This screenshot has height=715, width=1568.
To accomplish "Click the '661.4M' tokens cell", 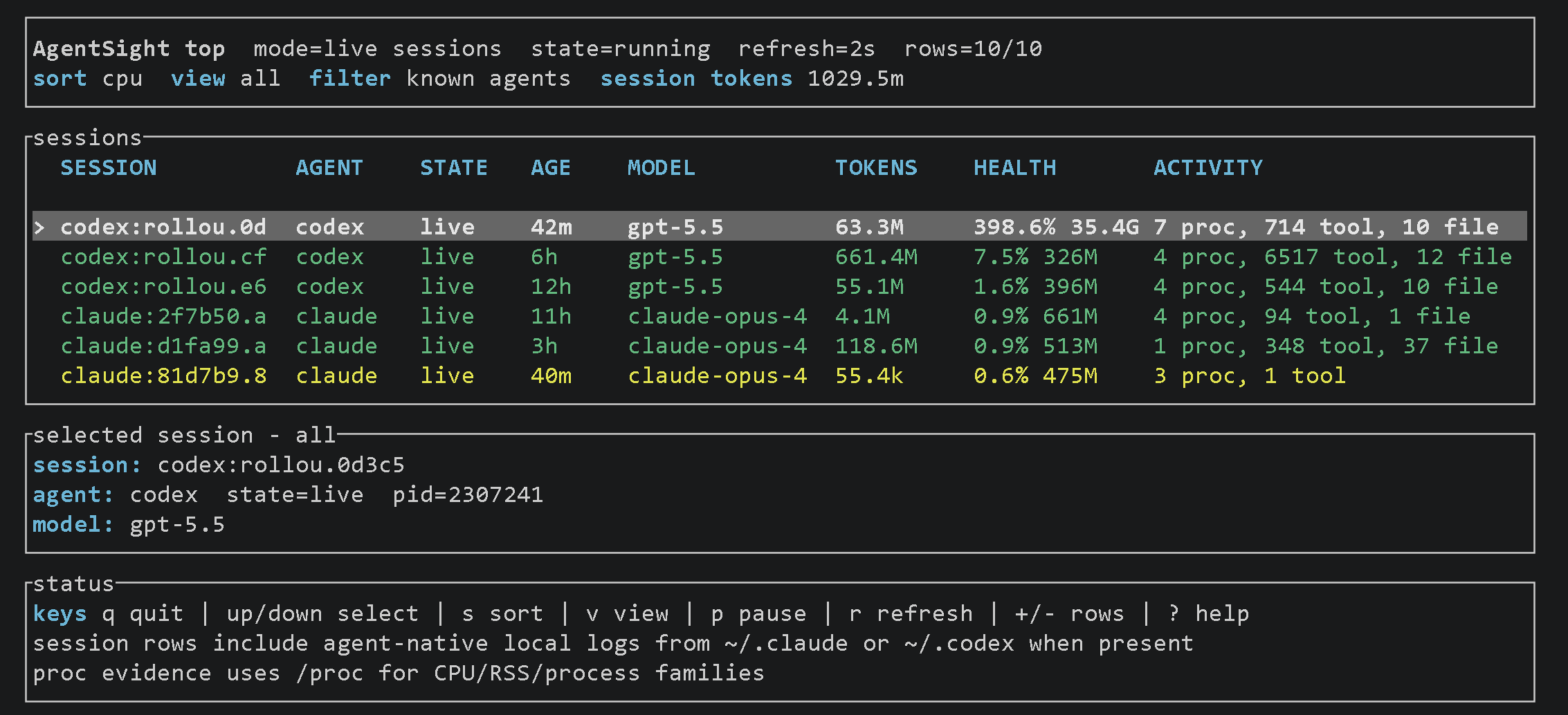I will 876,257.
